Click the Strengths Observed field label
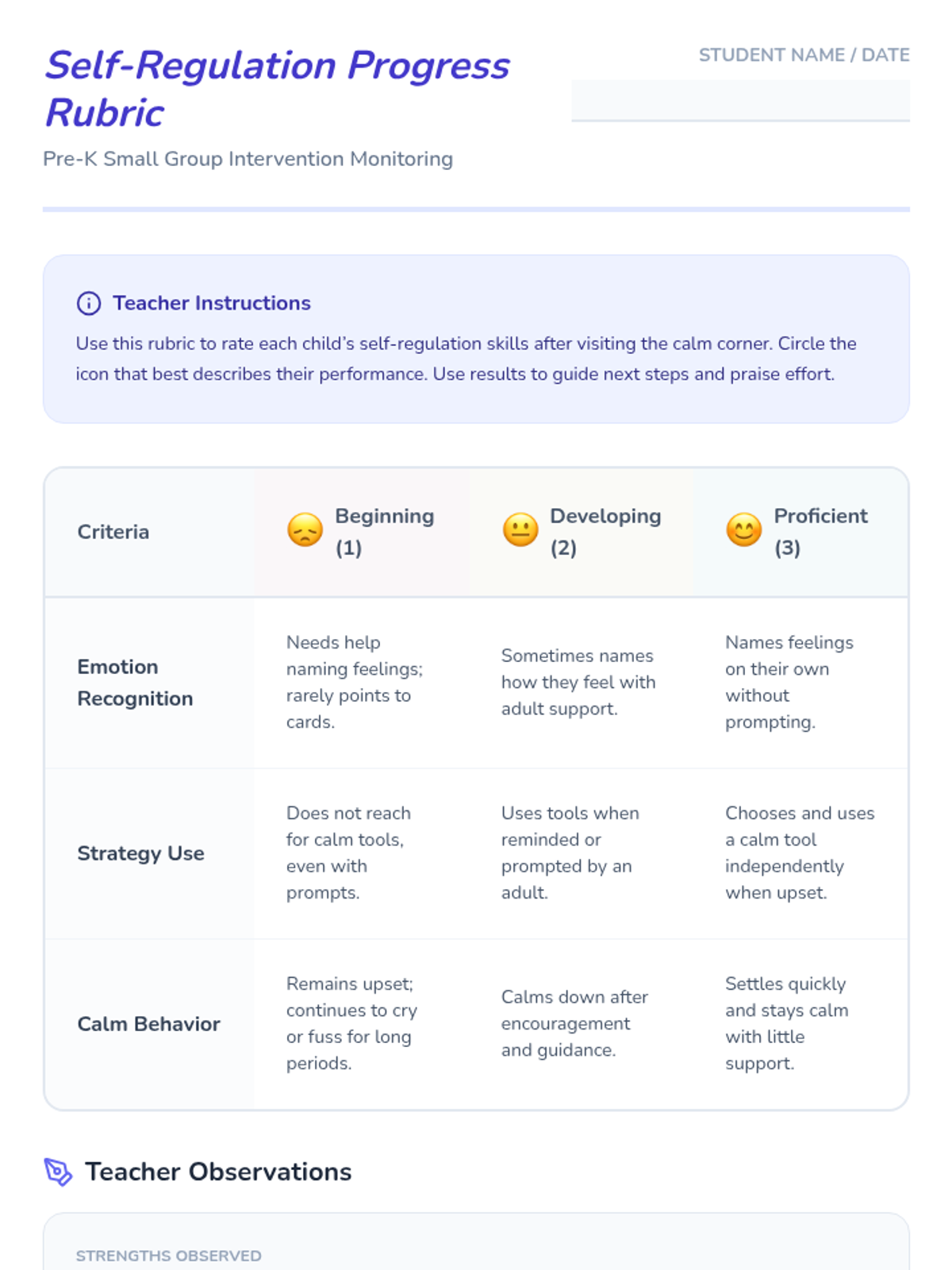The height and width of the screenshot is (1270, 952). pos(168,1256)
